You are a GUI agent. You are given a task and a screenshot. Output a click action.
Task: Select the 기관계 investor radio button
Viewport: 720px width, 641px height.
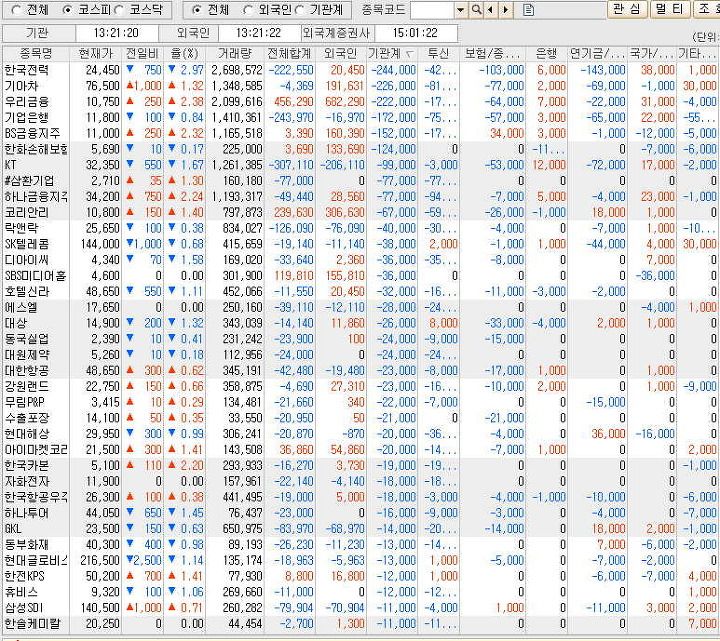click(299, 10)
